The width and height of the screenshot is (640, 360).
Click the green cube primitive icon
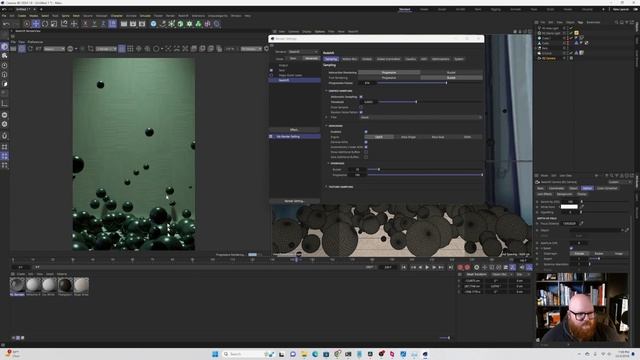pyautogui.click(x=180, y=24)
